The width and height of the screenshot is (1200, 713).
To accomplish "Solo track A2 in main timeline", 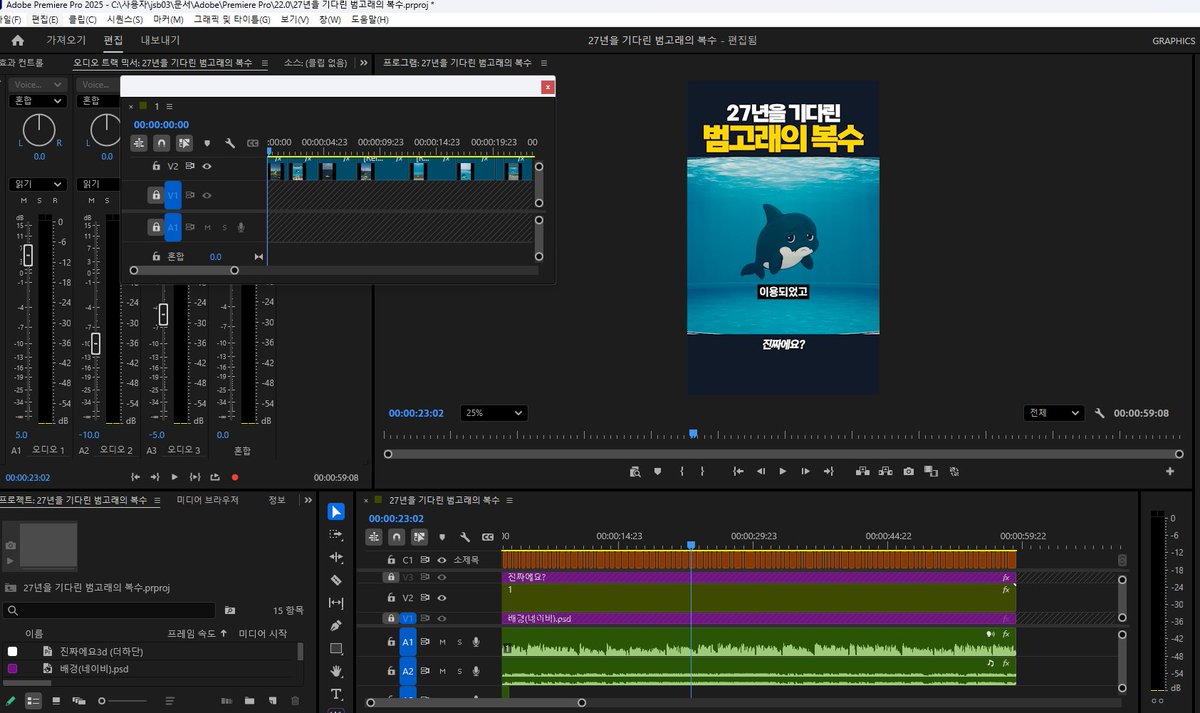I will click(459, 672).
